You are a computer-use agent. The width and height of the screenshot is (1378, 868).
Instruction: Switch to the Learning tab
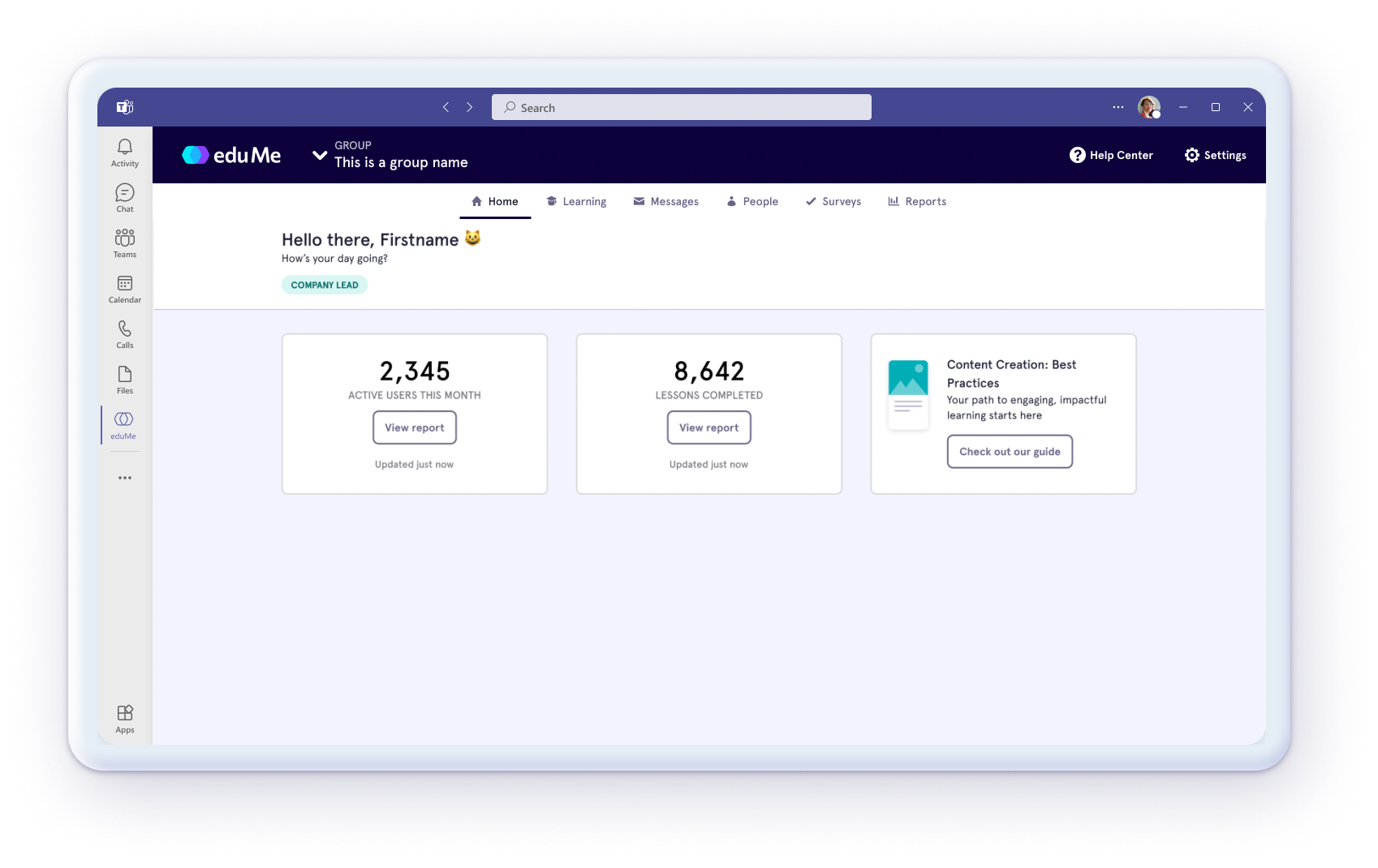click(x=576, y=201)
